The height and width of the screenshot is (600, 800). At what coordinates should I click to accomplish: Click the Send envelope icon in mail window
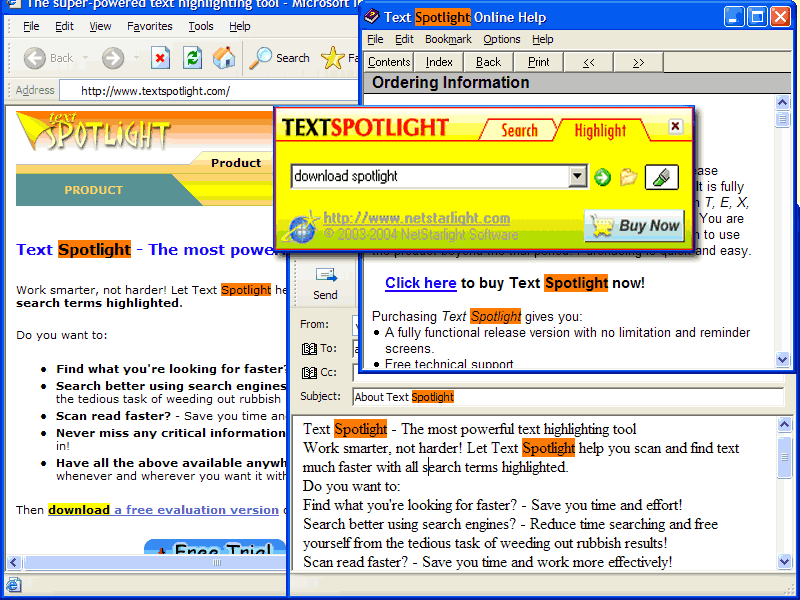pos(326,275)
